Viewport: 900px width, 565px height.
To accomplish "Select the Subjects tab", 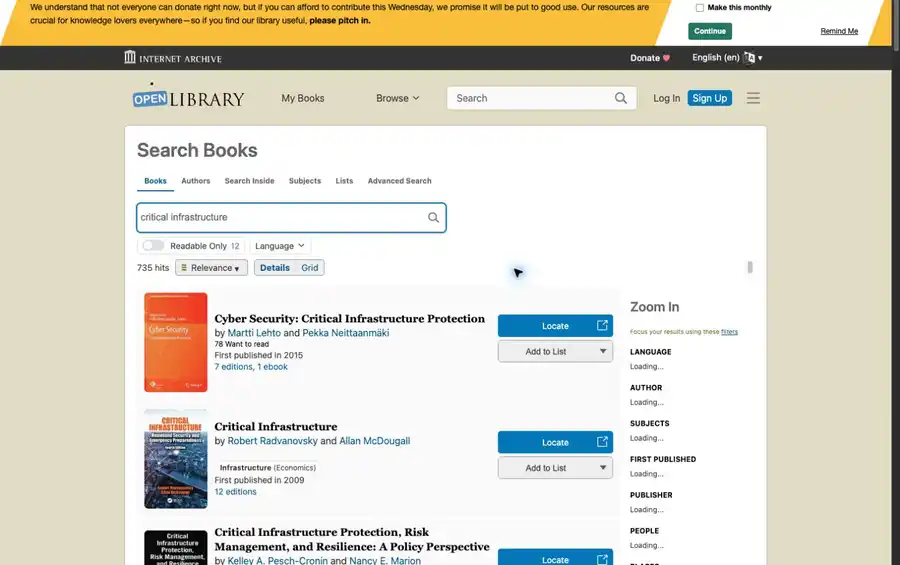I will coord(305,181).
